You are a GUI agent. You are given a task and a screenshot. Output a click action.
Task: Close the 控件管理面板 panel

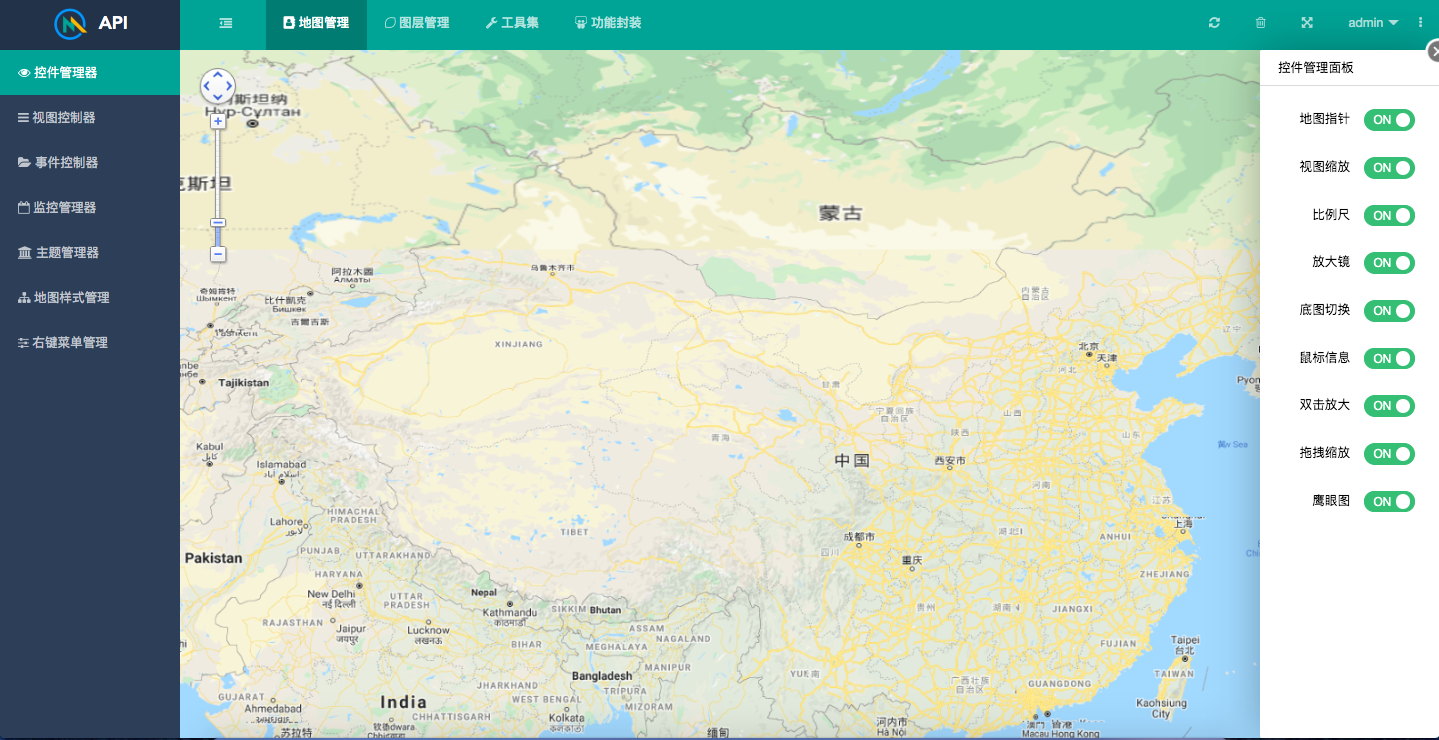coord(1435,49)
